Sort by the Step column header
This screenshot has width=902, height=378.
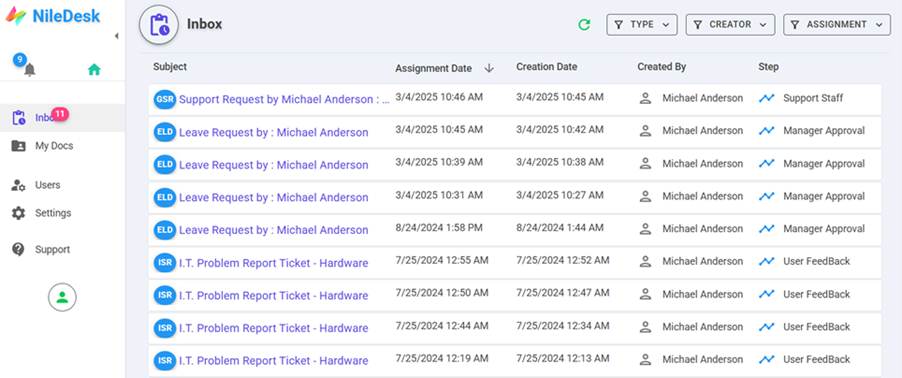click(x=769, y=67)
